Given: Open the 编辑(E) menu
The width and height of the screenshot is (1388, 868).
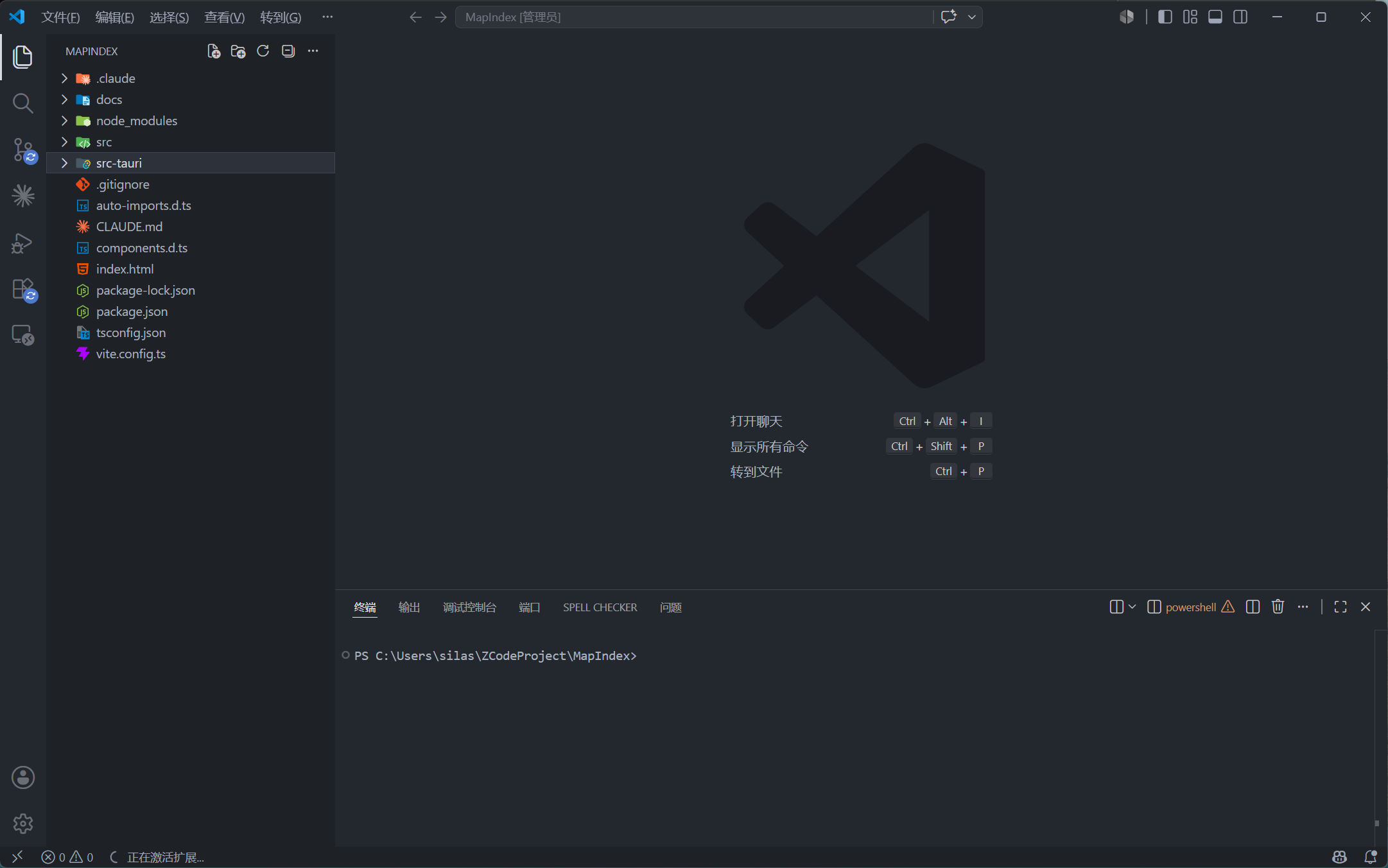Looking at the screenshot, I should click(115, 17).
